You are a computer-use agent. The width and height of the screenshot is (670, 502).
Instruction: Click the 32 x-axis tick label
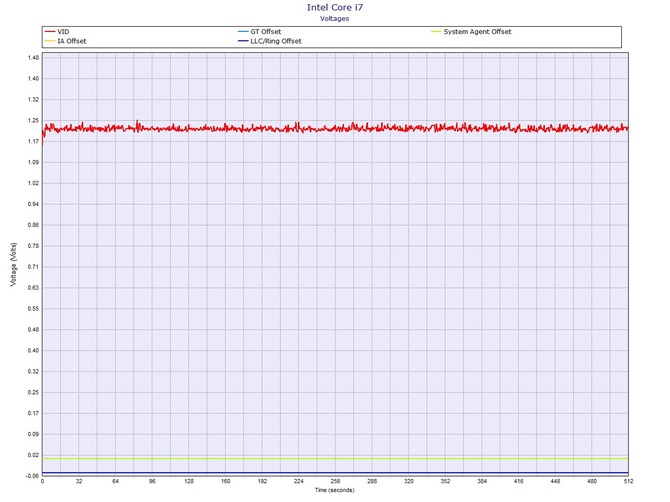(x=79, y=481)
